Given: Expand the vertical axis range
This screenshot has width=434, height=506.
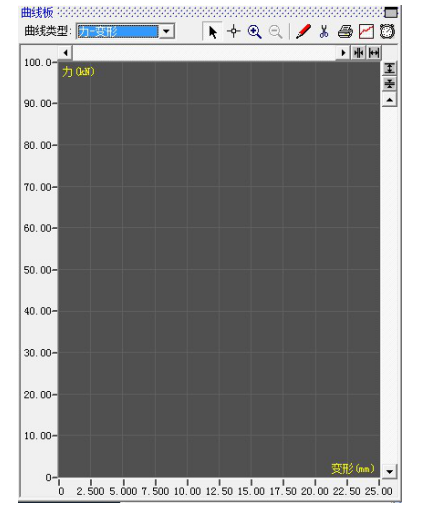Looking at the screenshot, I should (x=389, y=68).
